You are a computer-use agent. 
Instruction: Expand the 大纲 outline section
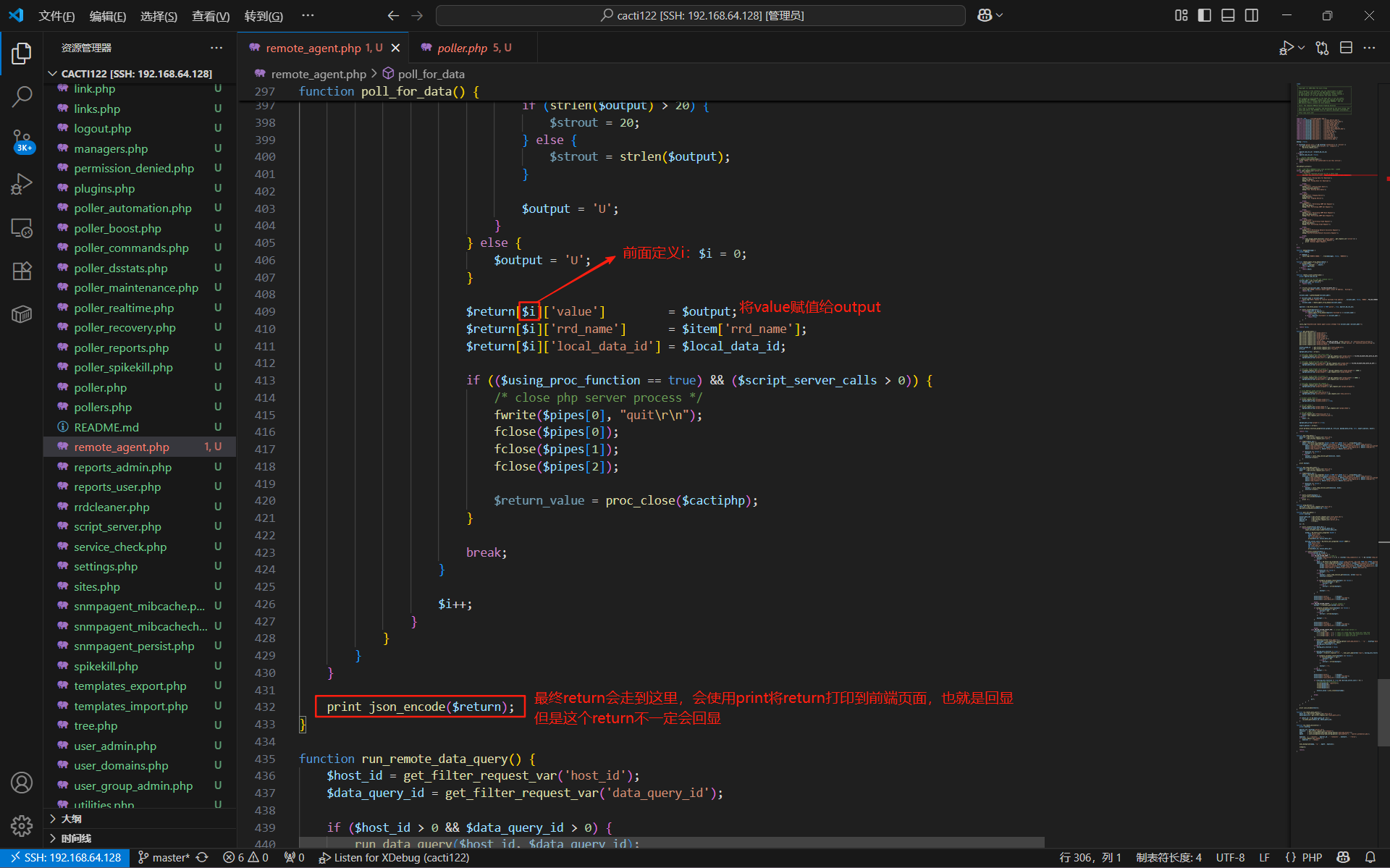coord(140,819)
